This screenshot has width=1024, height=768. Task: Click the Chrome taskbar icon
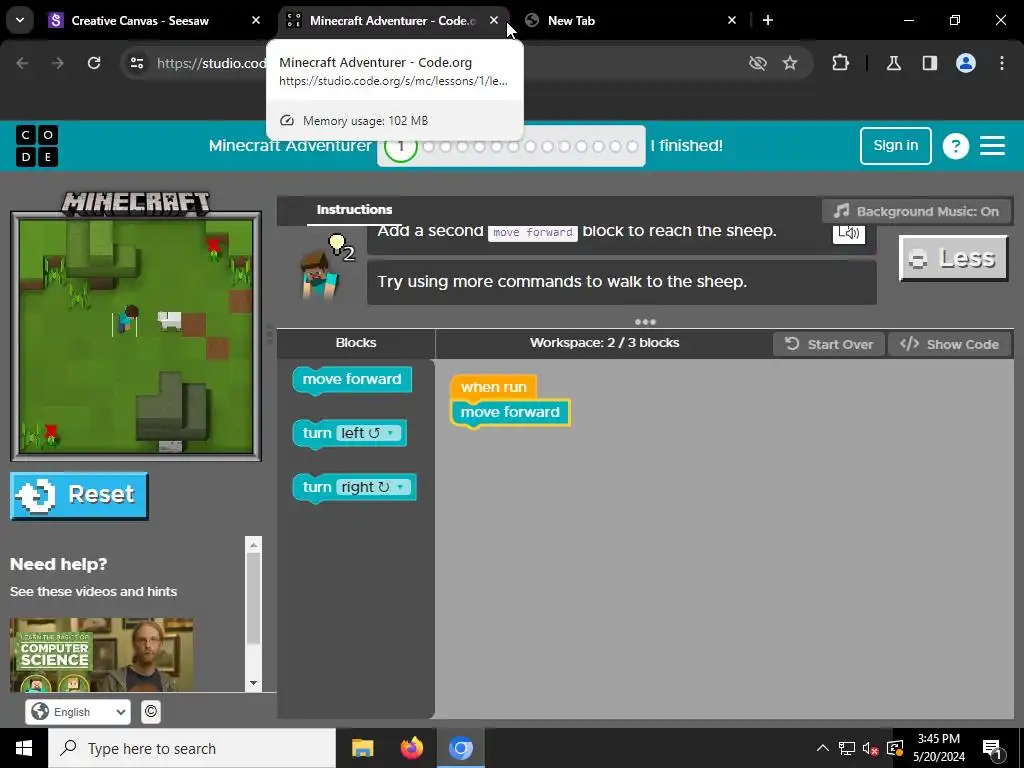tap(460, 748)
